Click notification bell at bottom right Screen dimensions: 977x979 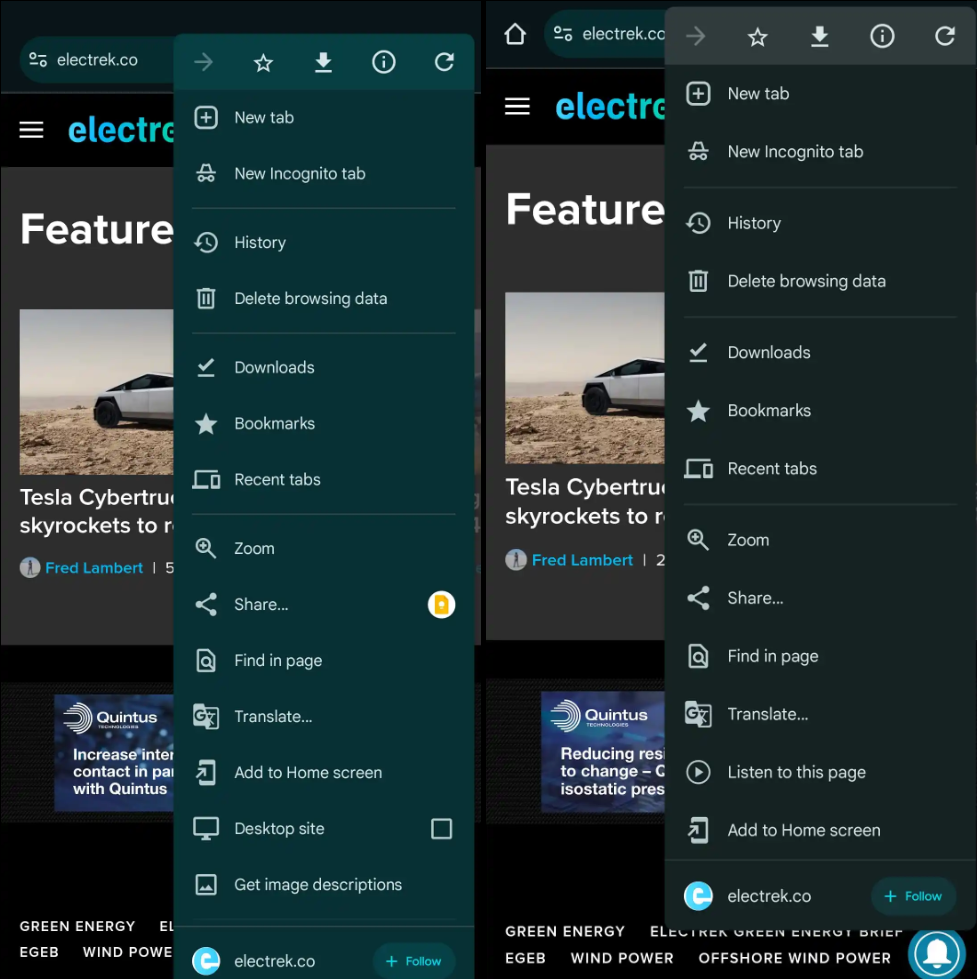coord(937,953)
